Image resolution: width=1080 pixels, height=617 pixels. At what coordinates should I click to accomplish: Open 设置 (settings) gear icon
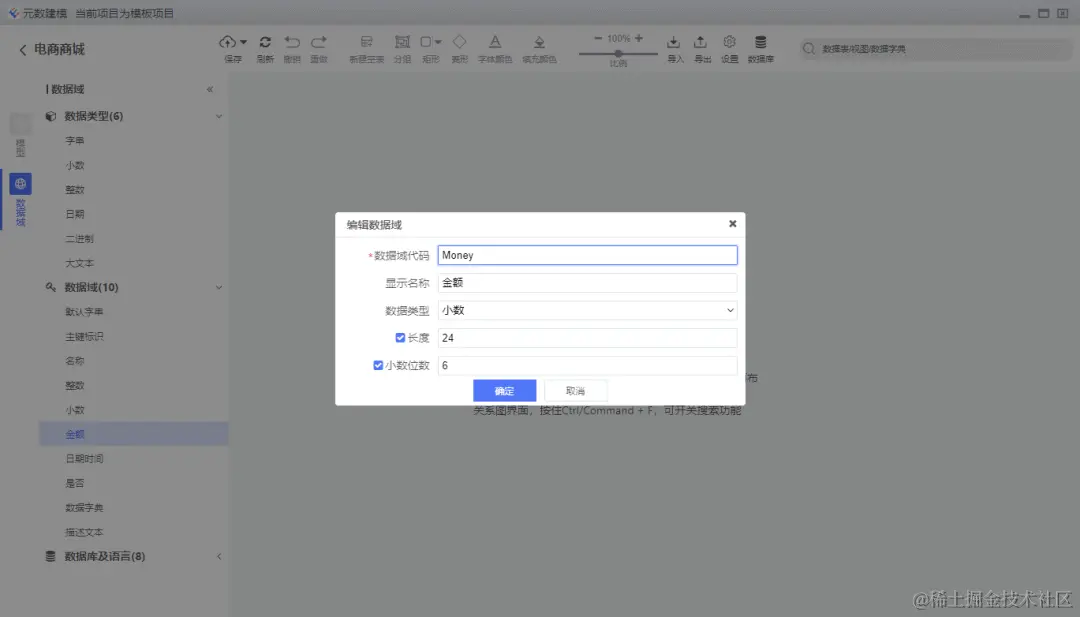[729, 42]
